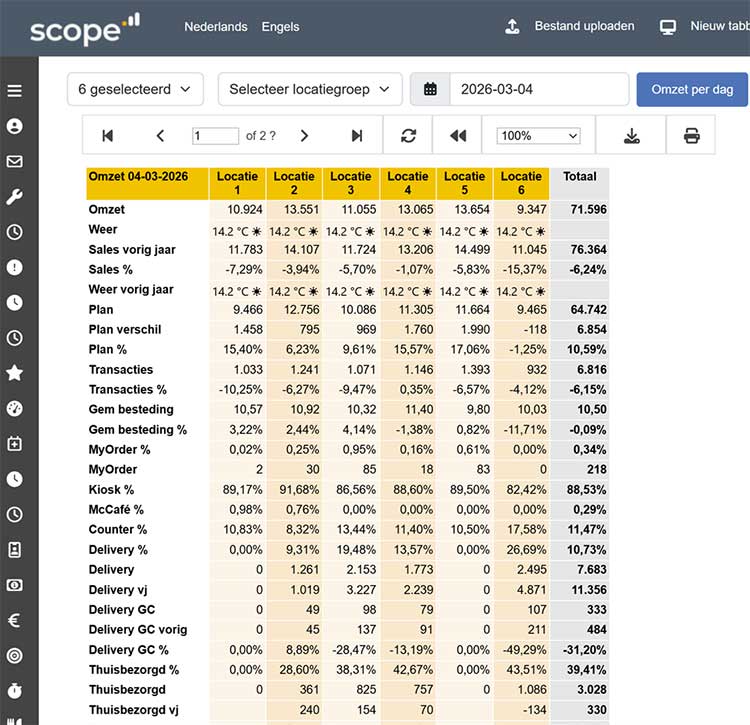This screenshot has height=725, width=750.
Task: Click the star favorites sidebar icon
Action: (14, 373)
